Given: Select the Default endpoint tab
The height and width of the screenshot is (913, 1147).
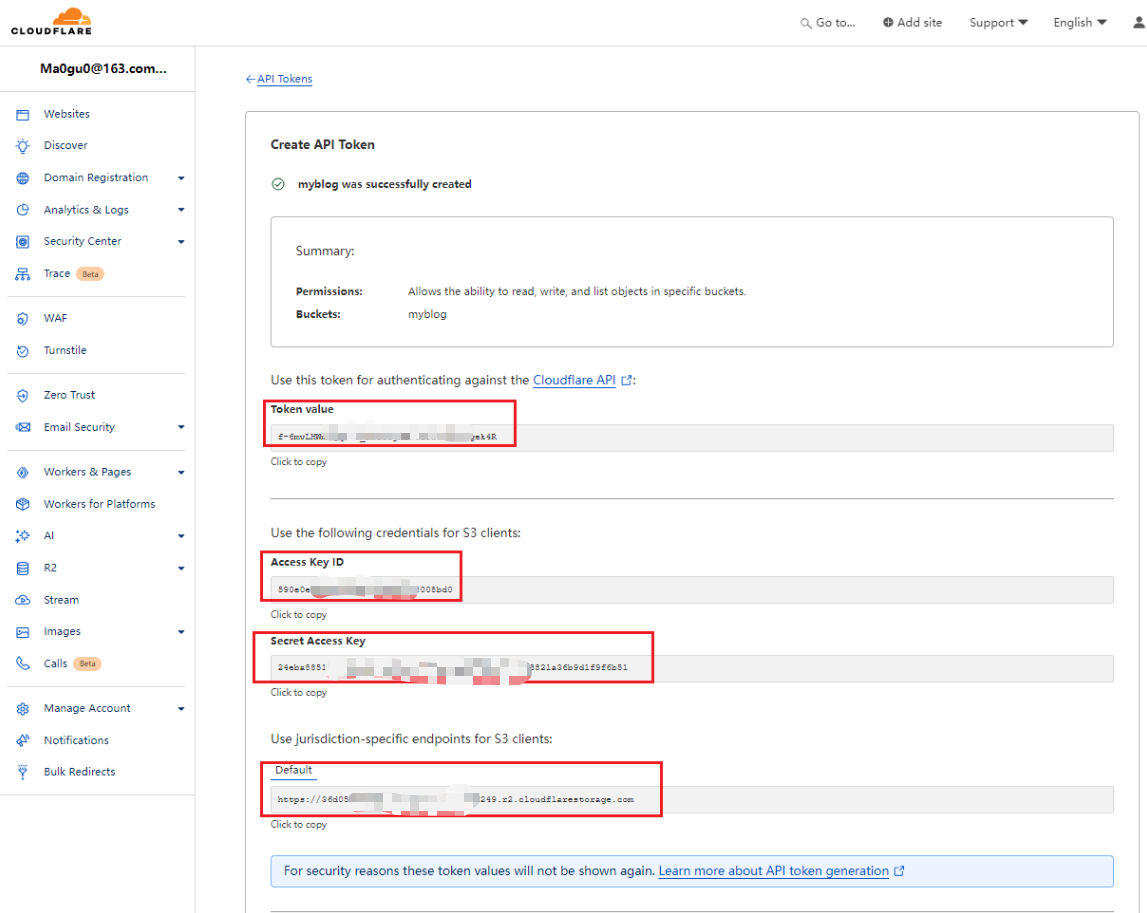Looking at the screenshot, I should (x=293, y=770).
